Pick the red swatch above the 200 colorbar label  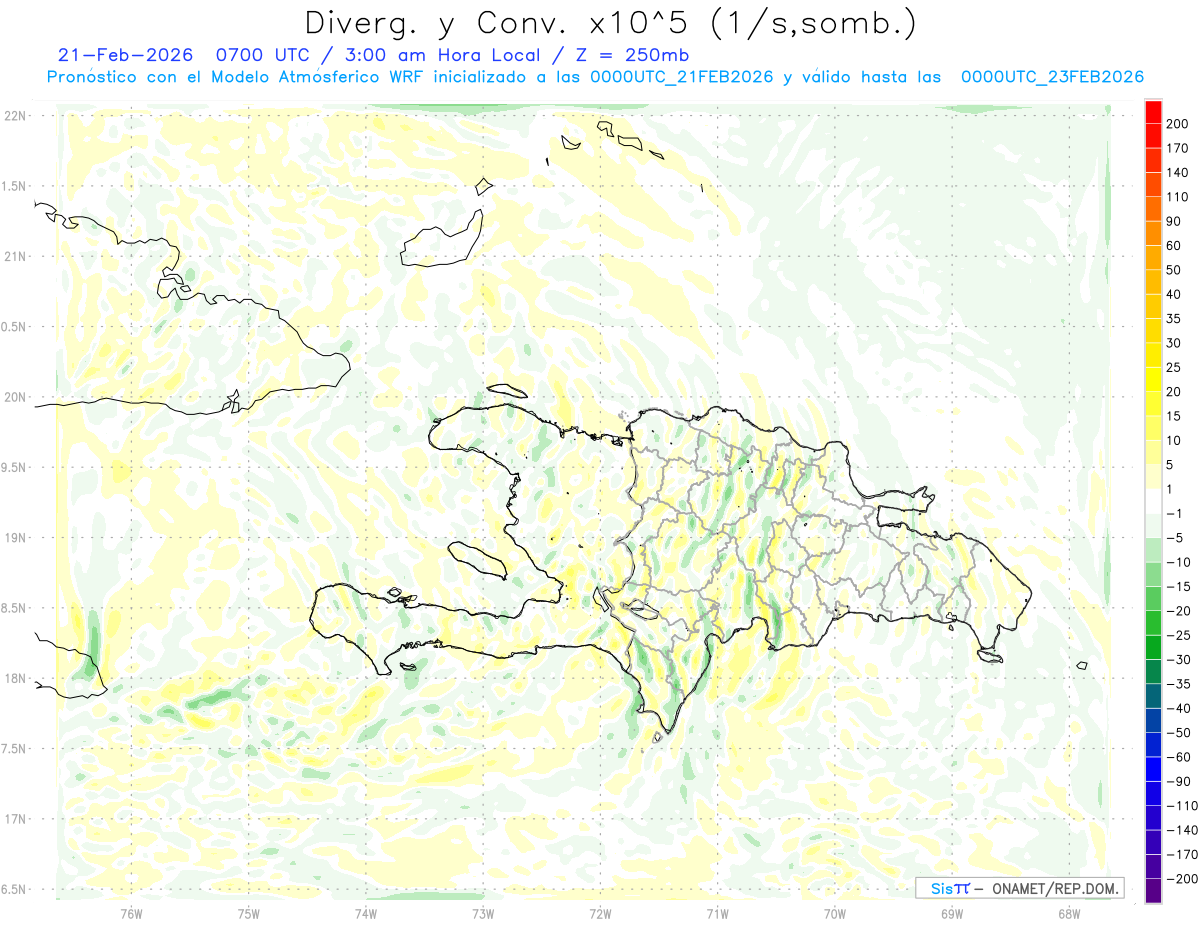(1153, 112)
